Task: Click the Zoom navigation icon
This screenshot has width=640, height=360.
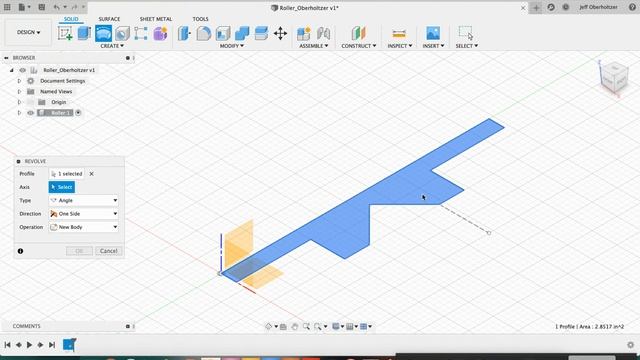Action: point(306,326)
